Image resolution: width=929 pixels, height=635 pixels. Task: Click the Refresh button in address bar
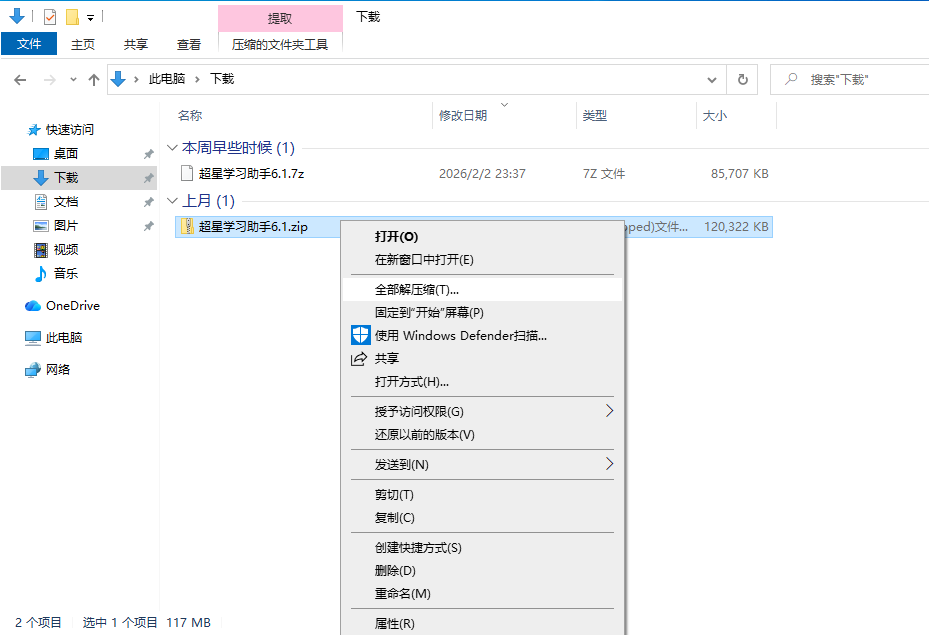(742, 79)
